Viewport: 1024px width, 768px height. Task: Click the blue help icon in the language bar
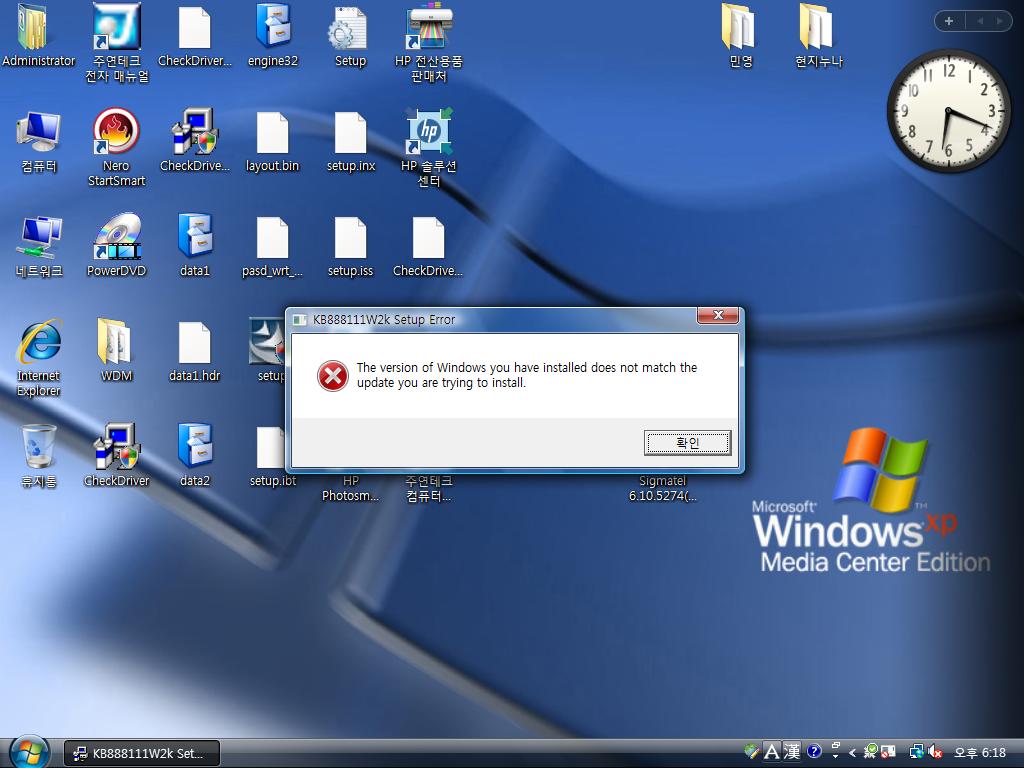pyautogui.click(x=814, y=752)
